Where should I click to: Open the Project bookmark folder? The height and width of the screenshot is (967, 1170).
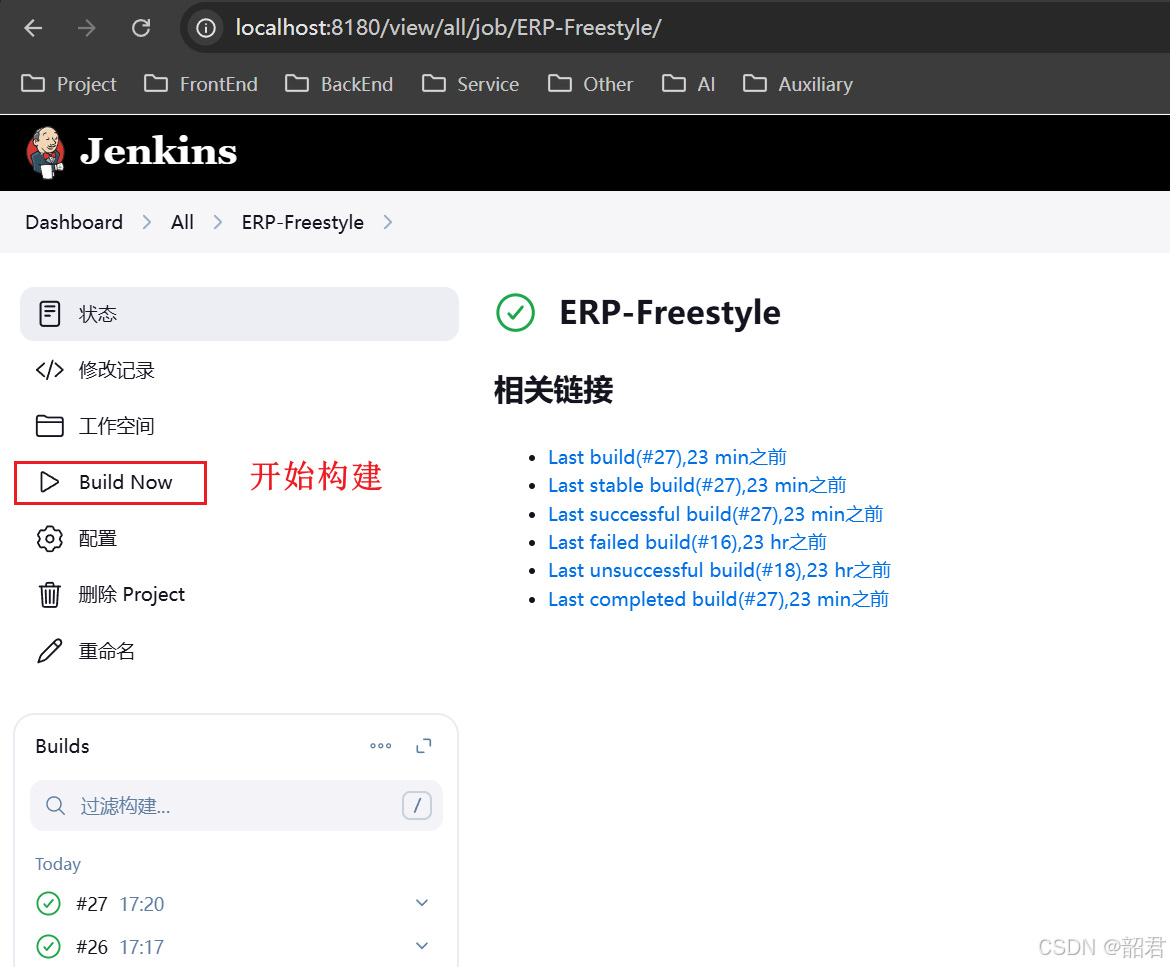[x=69, y=84]
